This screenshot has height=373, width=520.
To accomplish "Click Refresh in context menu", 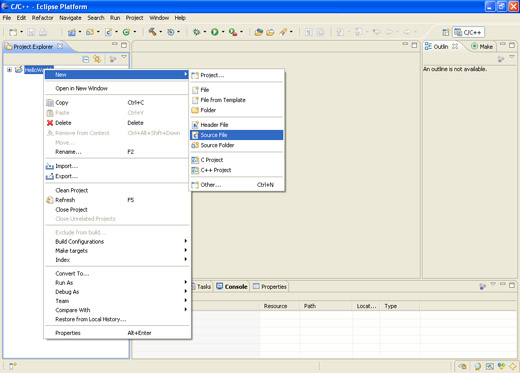I will click(117, 200).
